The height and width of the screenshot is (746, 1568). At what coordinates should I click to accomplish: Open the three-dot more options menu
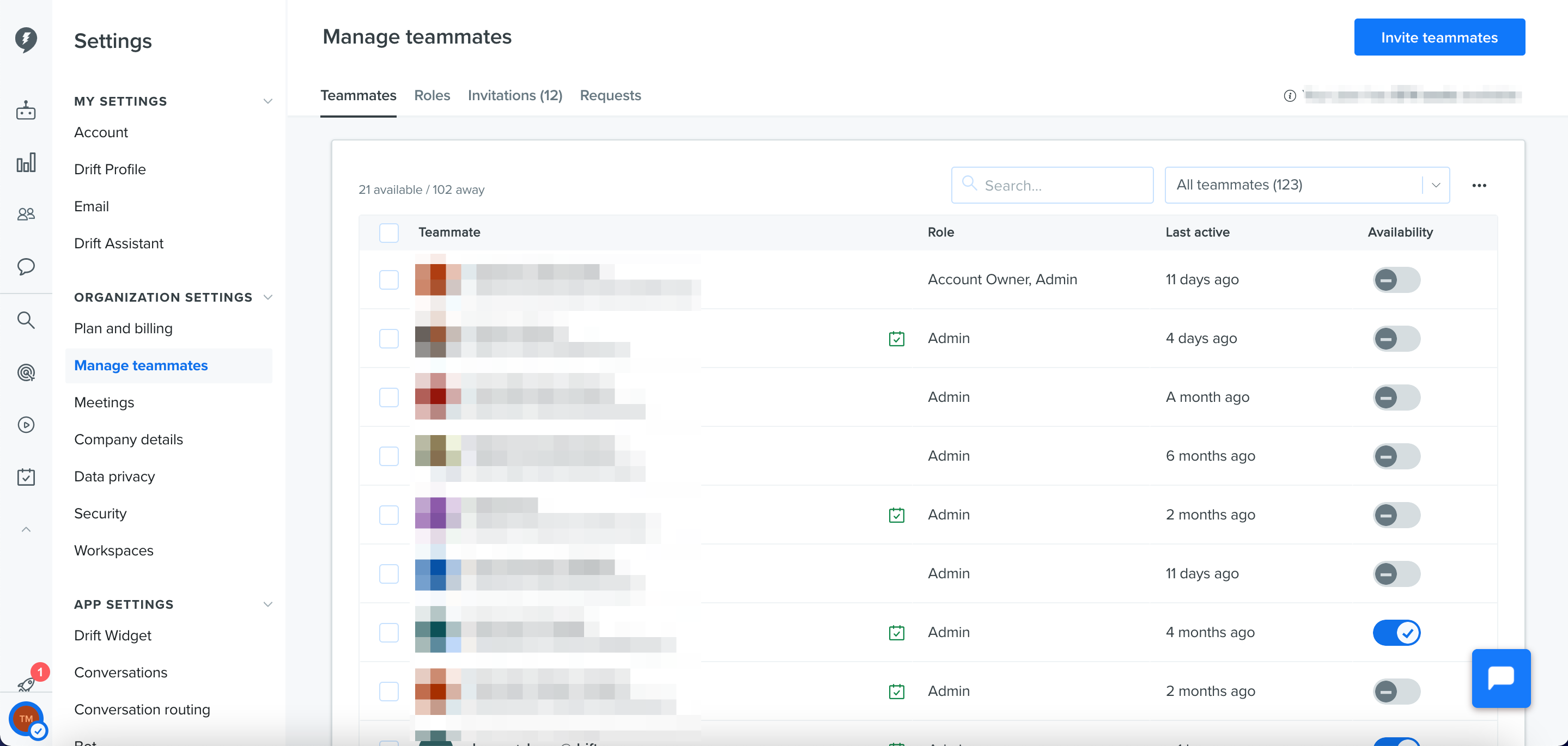pyautogui.click(x=1479, y=186)
